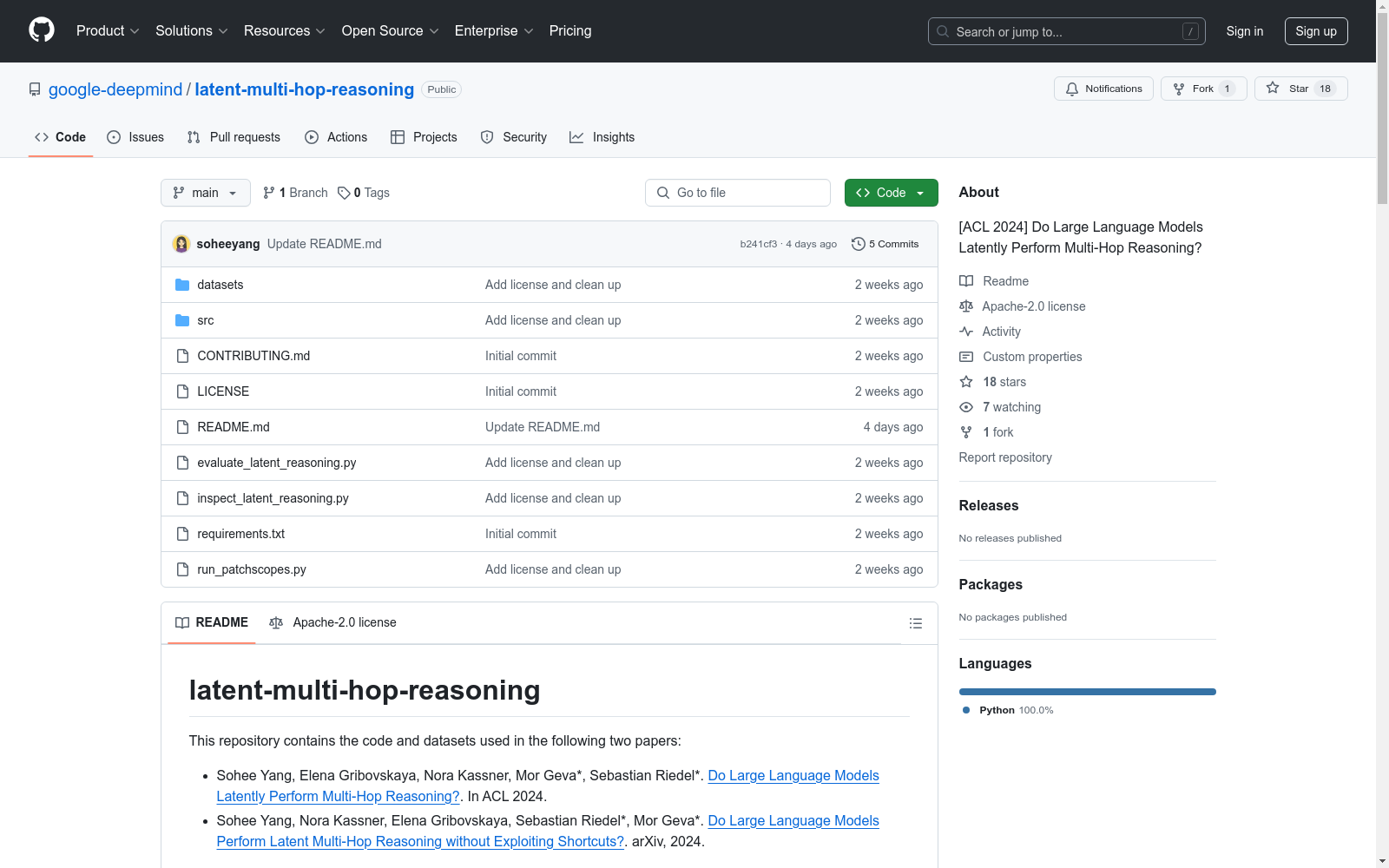Open the README.md file
Screen dimensions: 1389x868
pyautogui.click(x=234, y=427)
